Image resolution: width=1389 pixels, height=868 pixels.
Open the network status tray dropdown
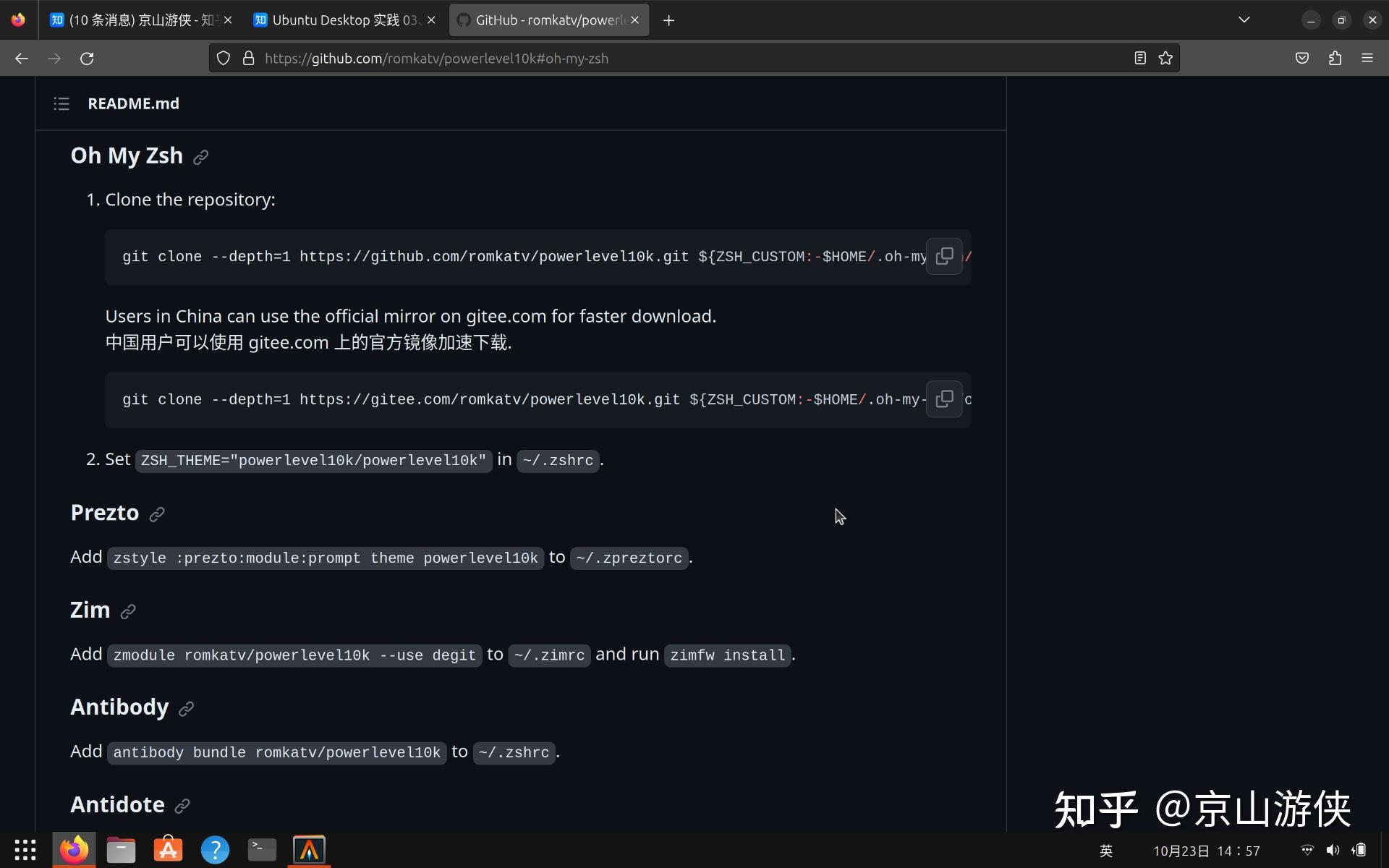[x=1307, y=850]
